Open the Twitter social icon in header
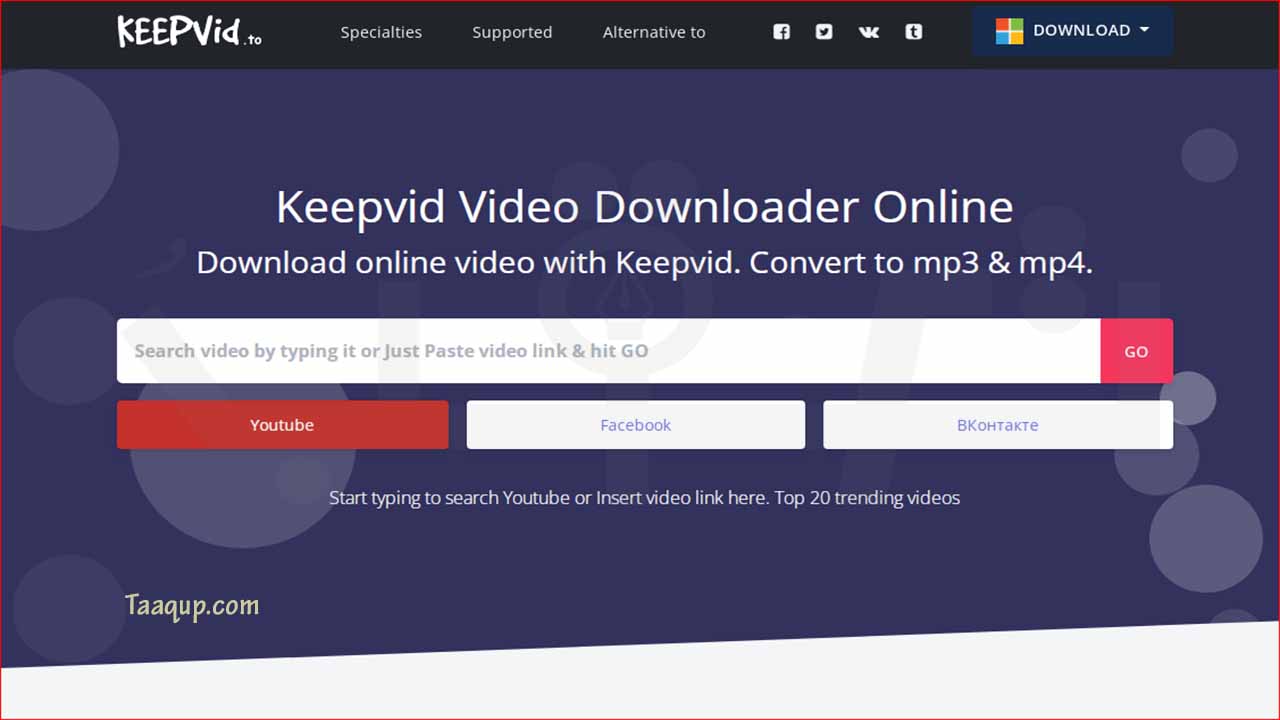The height and width of the screenshot is (720, 1280). pos(824,32)
